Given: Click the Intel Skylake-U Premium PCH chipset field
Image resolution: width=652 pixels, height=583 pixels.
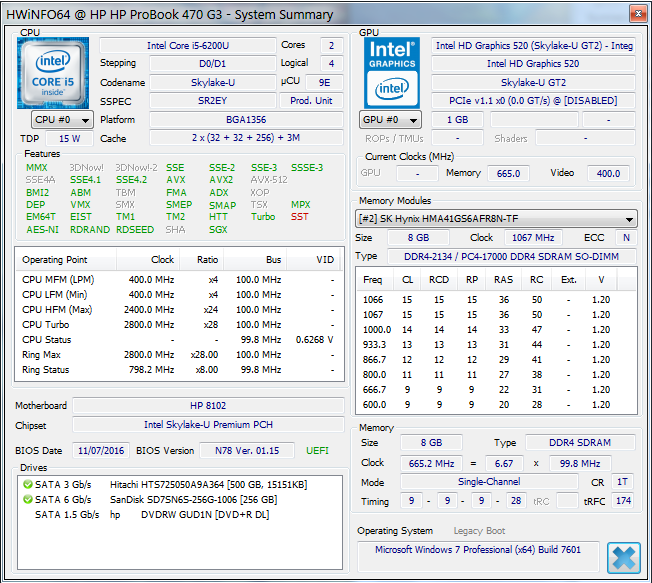Looking at the screenshot, I should coord(208,425).
